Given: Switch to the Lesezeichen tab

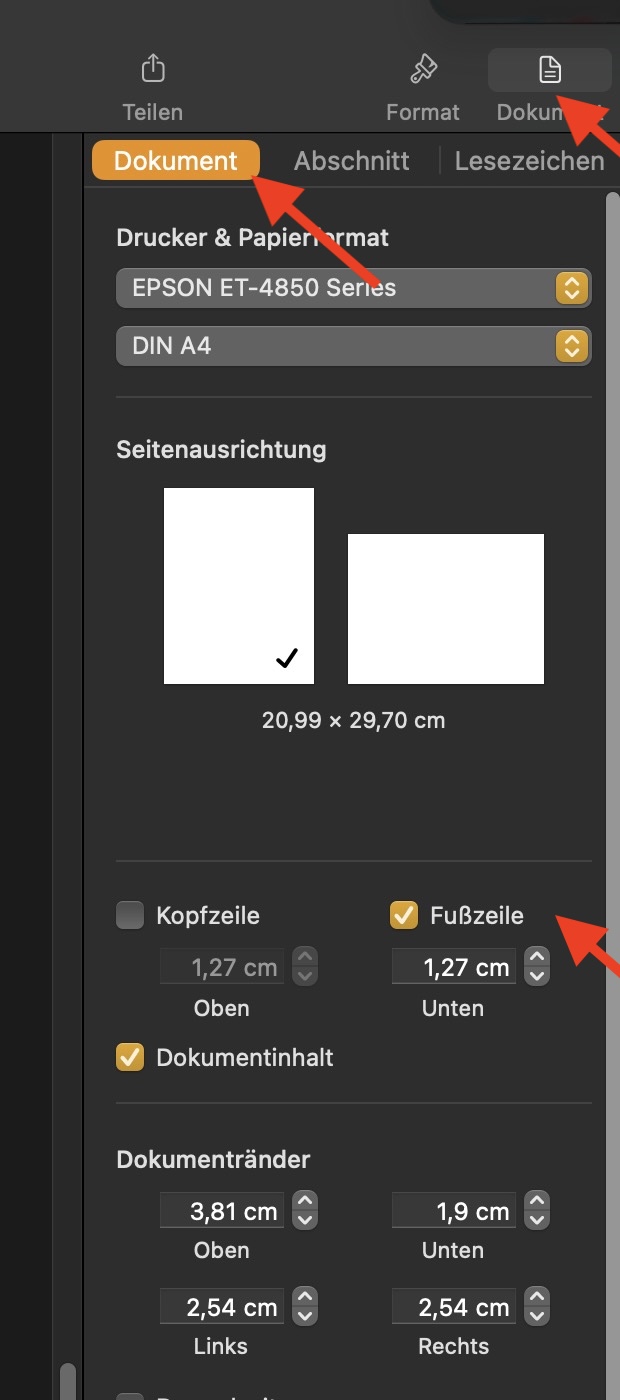Looking at the screenshot, I should (x=529, y=161).
